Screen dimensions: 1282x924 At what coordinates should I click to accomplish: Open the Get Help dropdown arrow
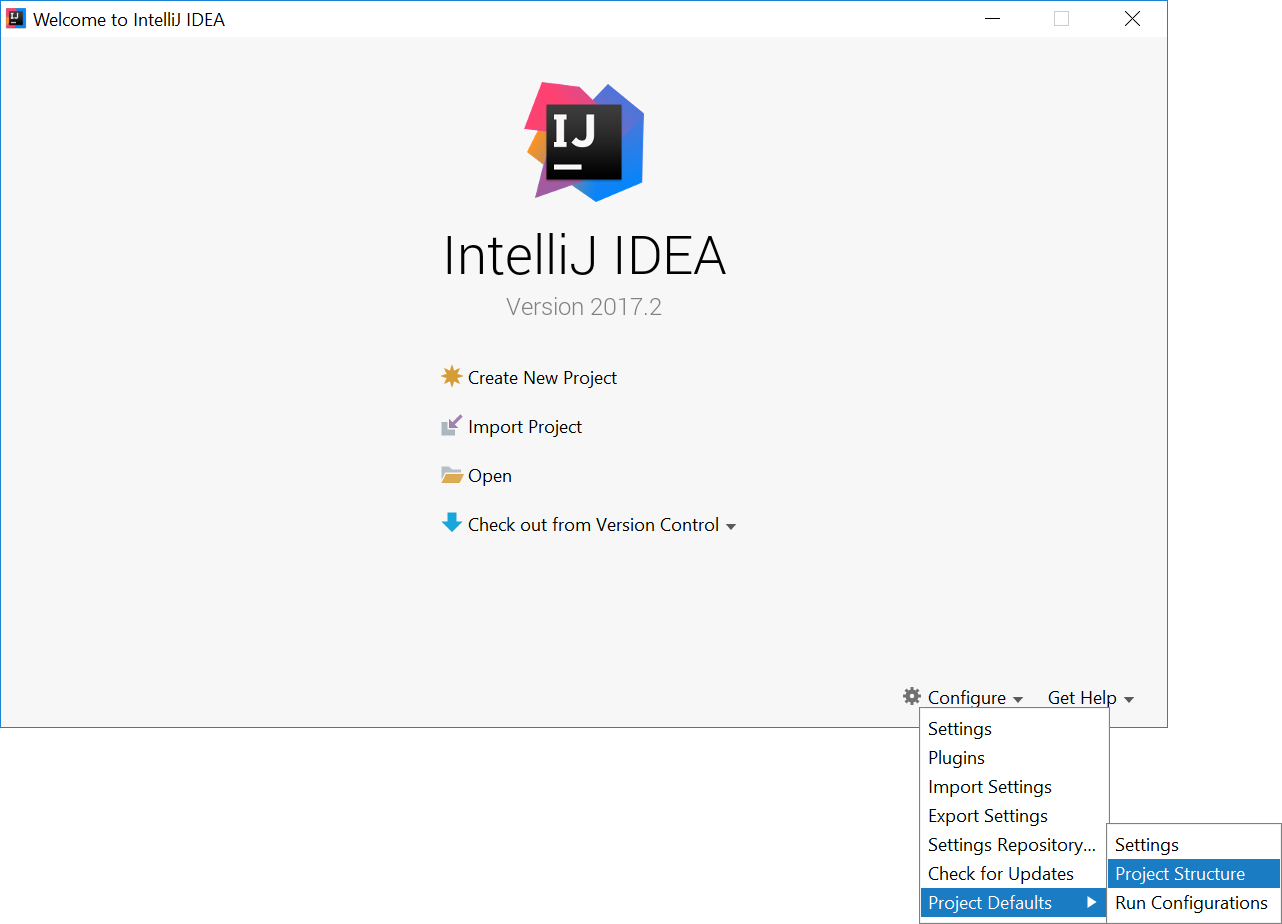[1129, 700]
